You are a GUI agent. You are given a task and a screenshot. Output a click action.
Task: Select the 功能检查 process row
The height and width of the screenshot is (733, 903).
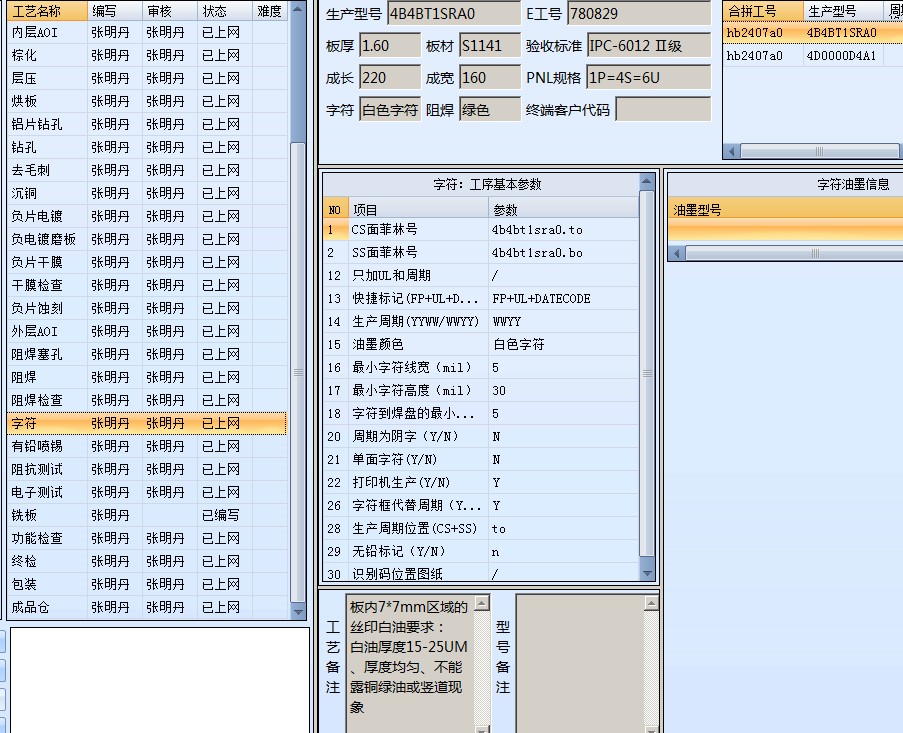pos(147,539)
